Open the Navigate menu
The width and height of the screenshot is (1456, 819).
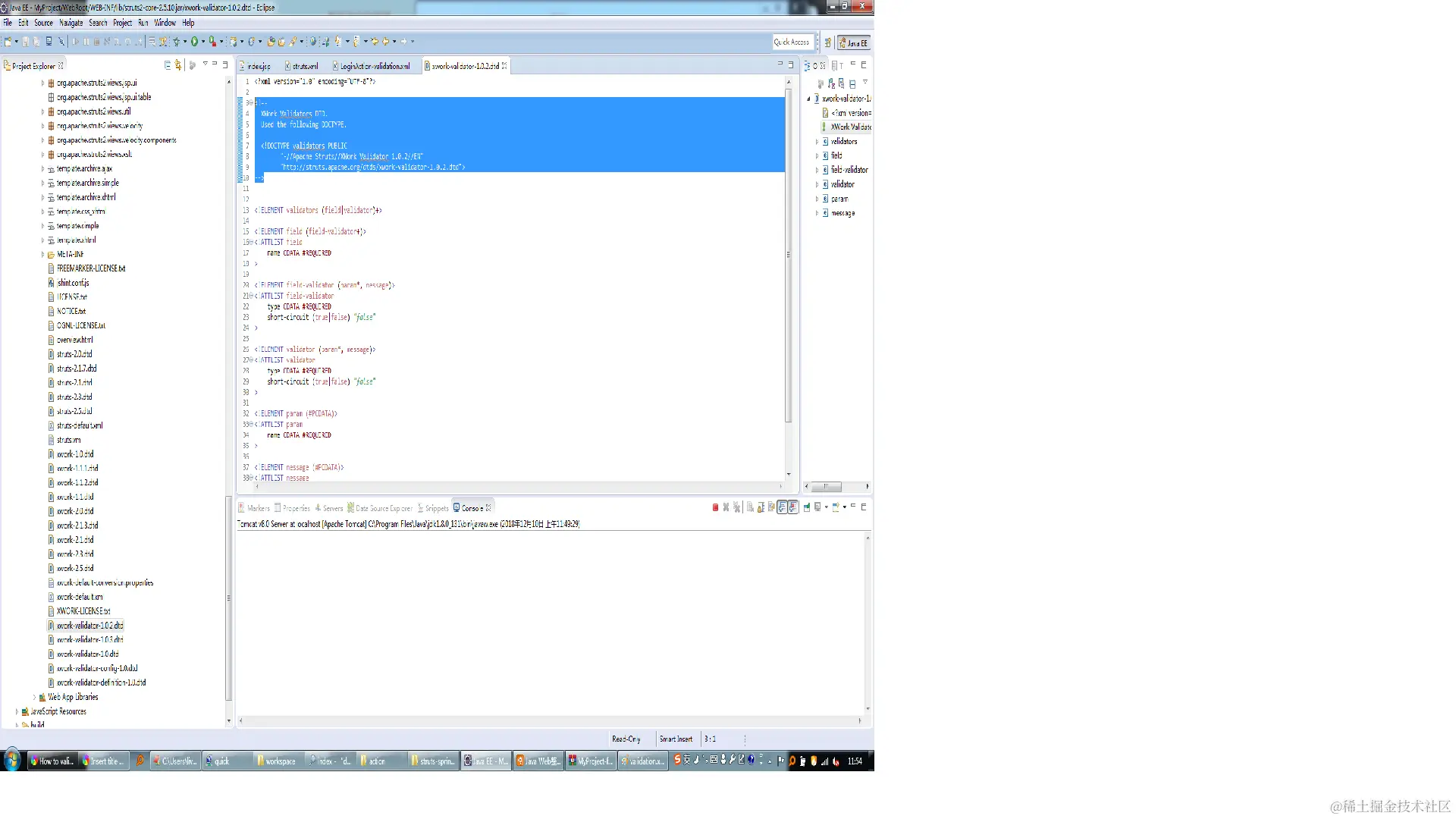point(71,23)
